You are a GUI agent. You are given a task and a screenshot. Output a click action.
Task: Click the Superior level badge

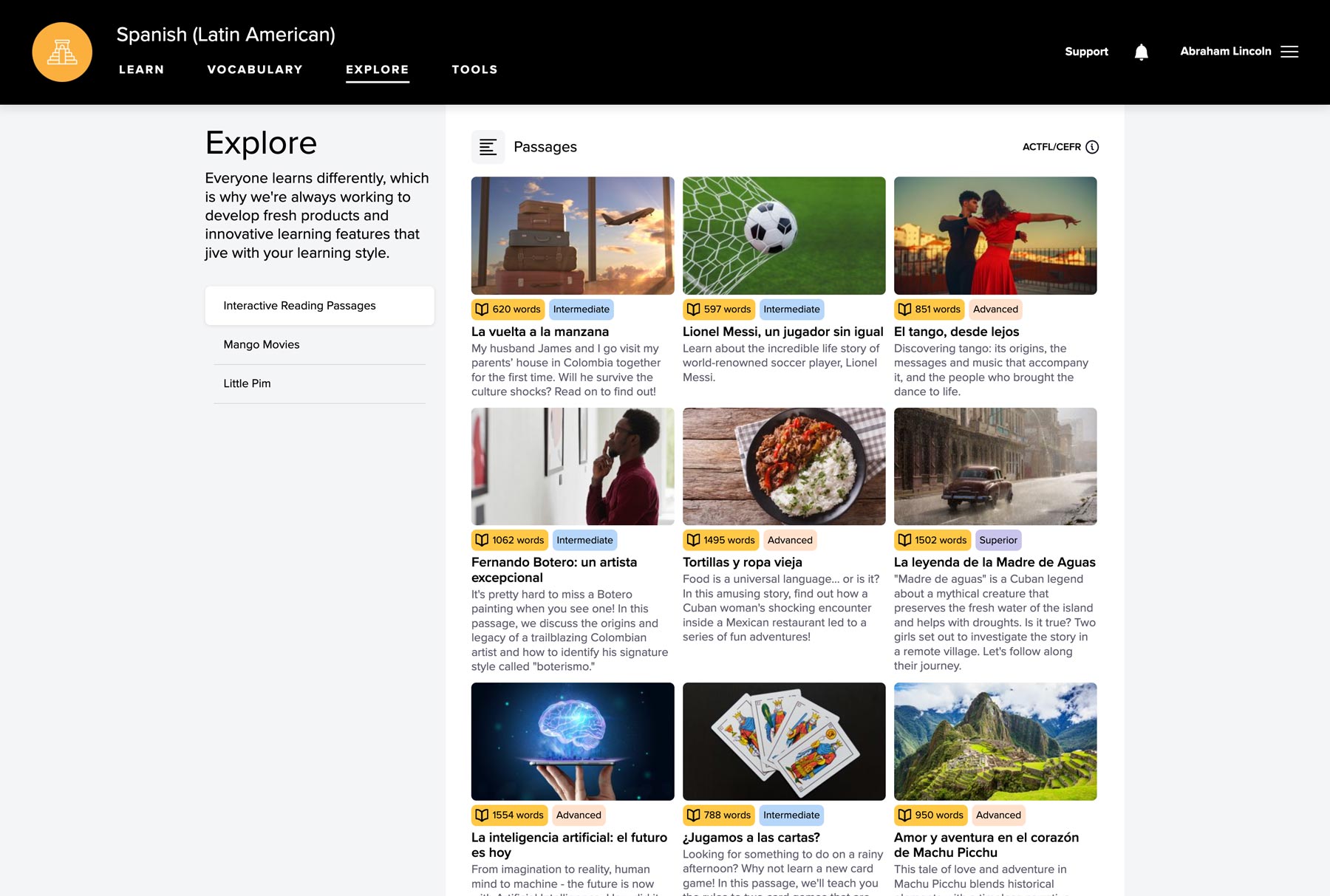tap(998, 540)
